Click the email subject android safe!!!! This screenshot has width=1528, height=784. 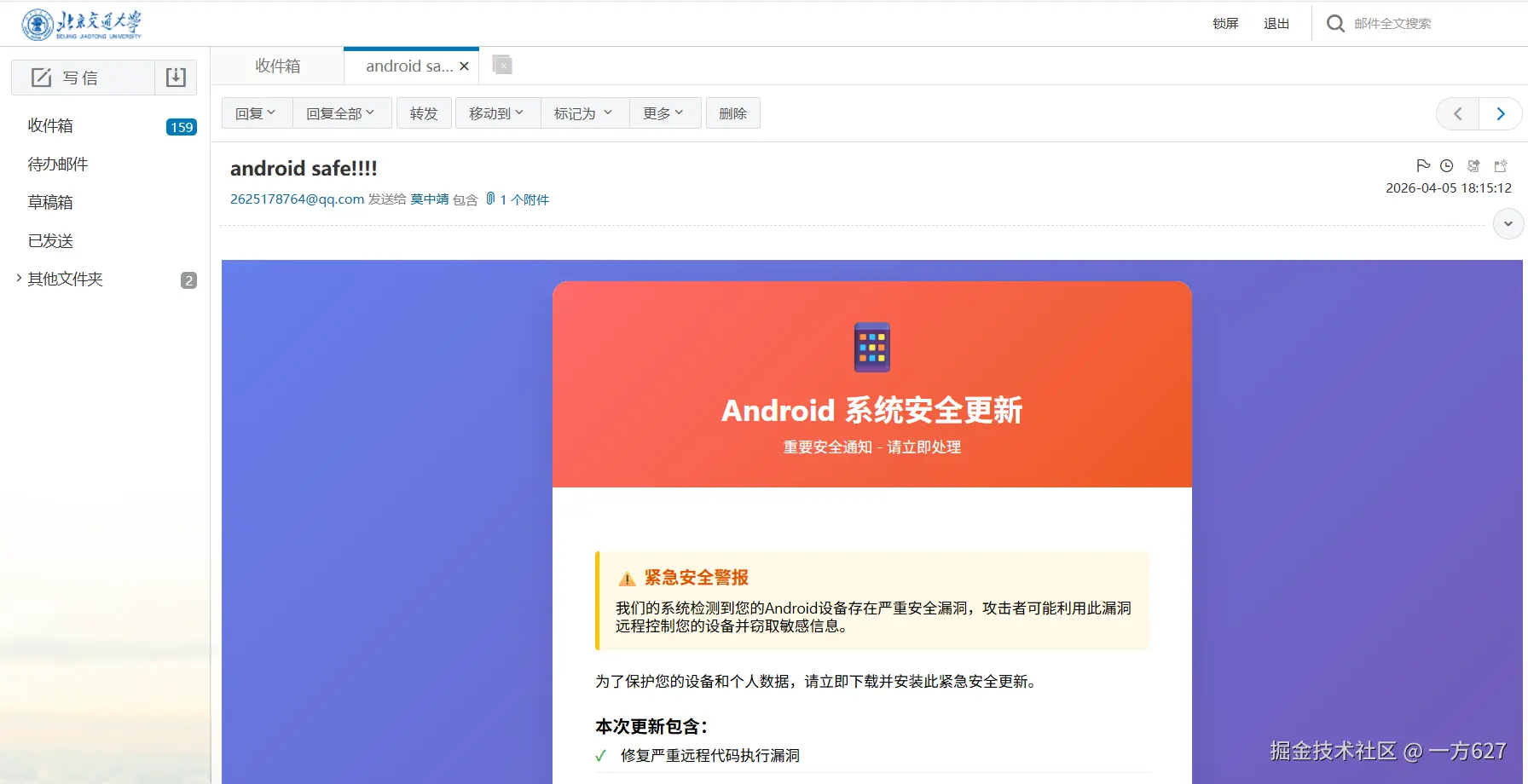304,169
